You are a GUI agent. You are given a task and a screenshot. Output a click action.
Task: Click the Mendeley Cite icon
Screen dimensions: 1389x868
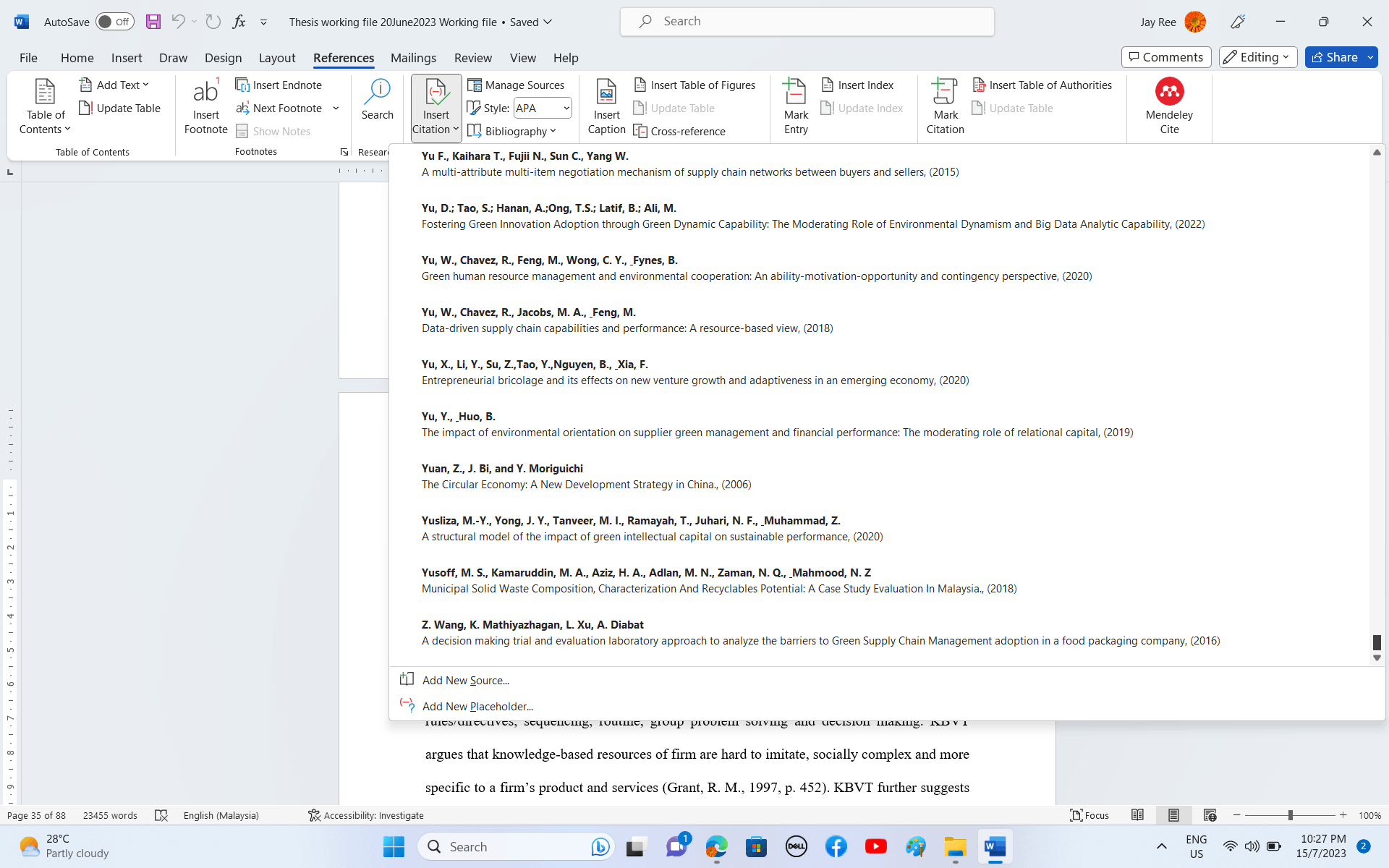(1169, 92)
